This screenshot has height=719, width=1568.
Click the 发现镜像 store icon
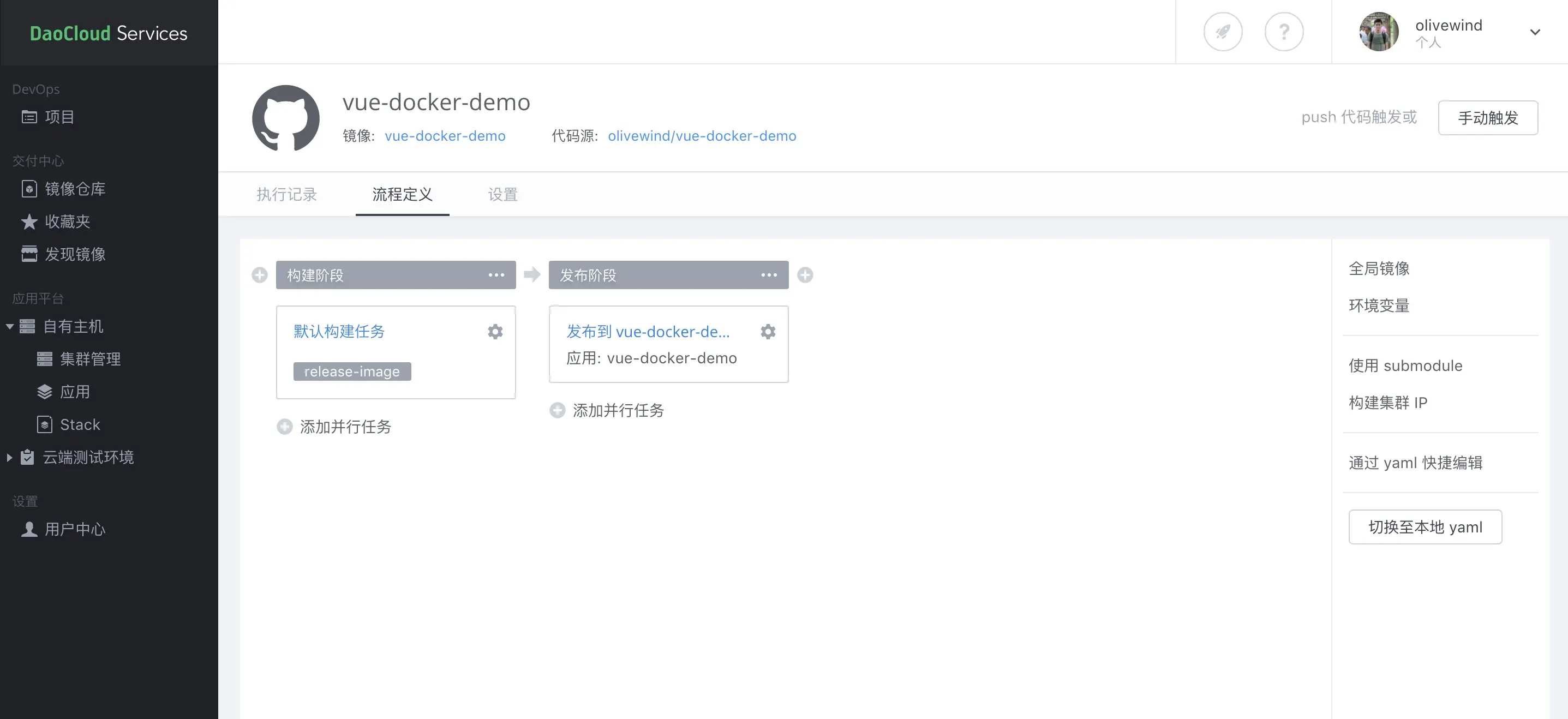tap(29, 254)
